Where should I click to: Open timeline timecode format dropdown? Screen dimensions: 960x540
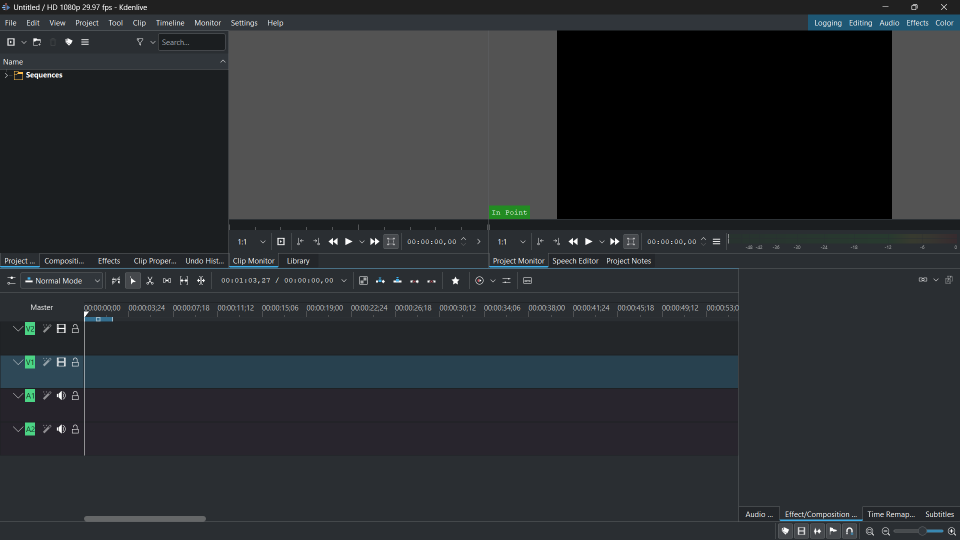coord(343,280)
